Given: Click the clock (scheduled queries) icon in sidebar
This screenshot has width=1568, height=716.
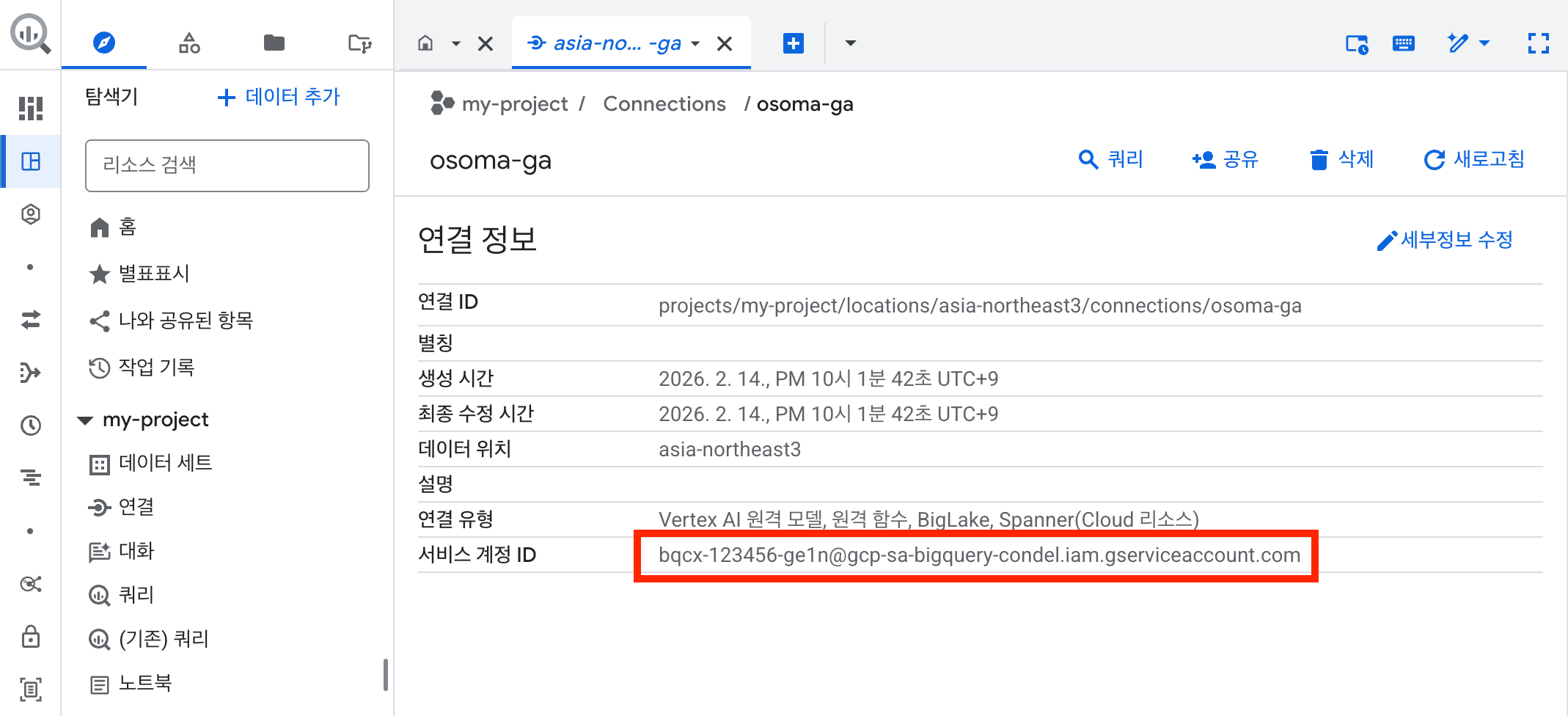Looking at the screenshot, I should [x=29, y=425].
